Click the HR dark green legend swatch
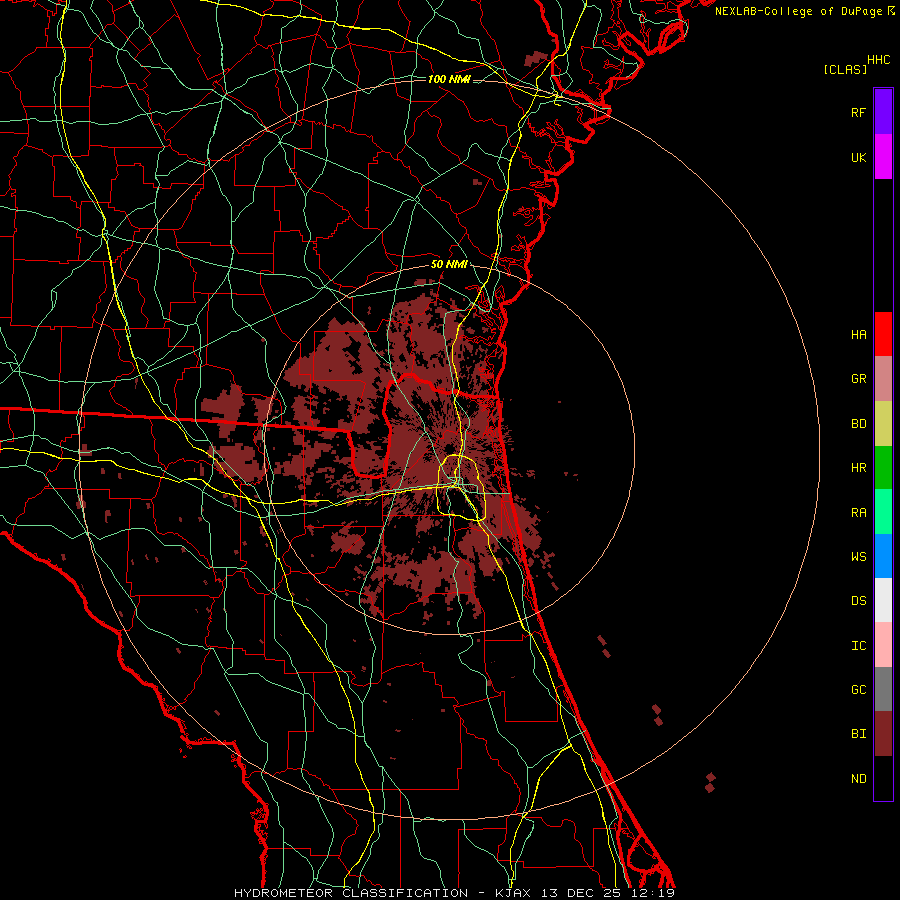The width and height of the screenshot is (900, 900). click(x=883, y=468)
